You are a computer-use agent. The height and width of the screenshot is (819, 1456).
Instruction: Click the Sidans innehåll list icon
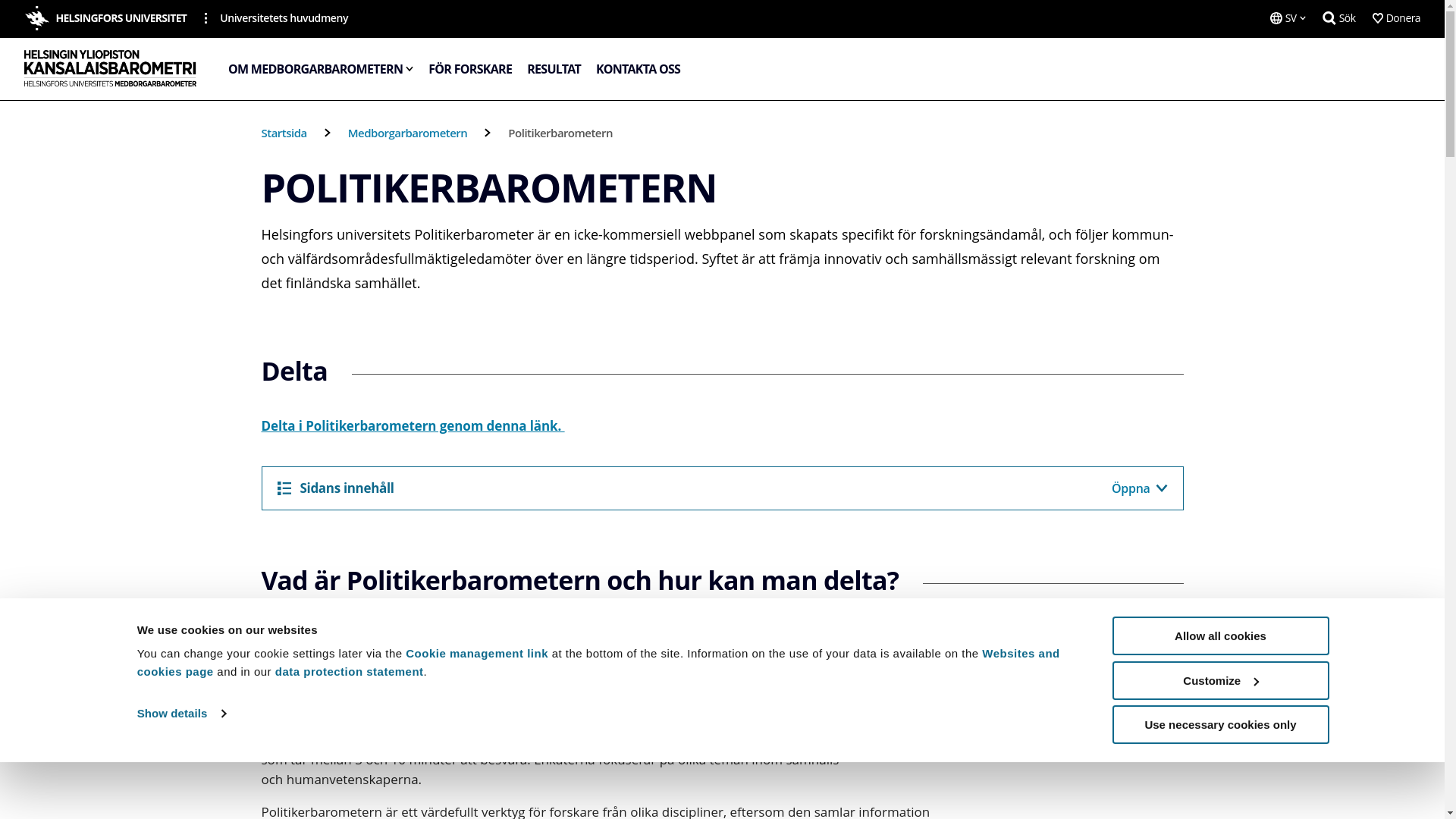(284, 488)
